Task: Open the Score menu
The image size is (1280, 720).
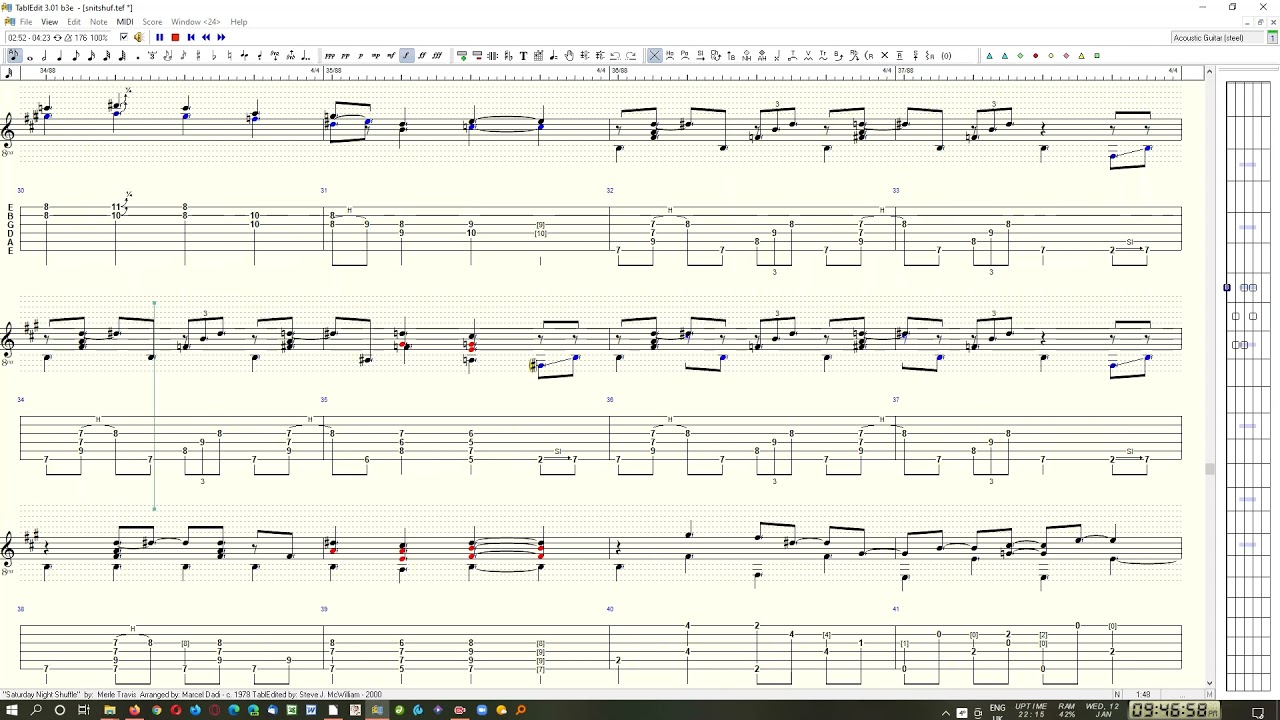Action: pos(152,22)
